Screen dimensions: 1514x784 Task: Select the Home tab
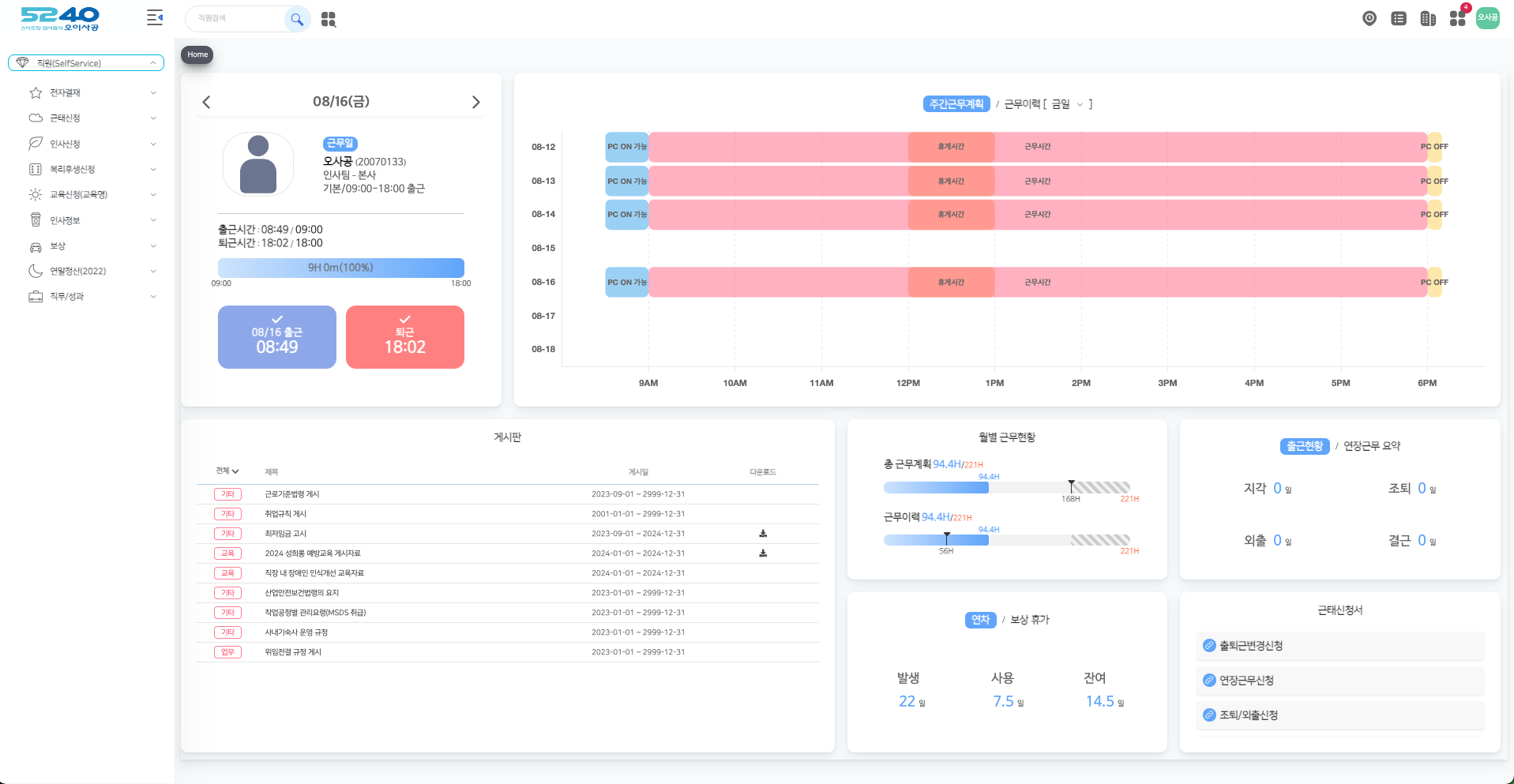pos(197,54)
